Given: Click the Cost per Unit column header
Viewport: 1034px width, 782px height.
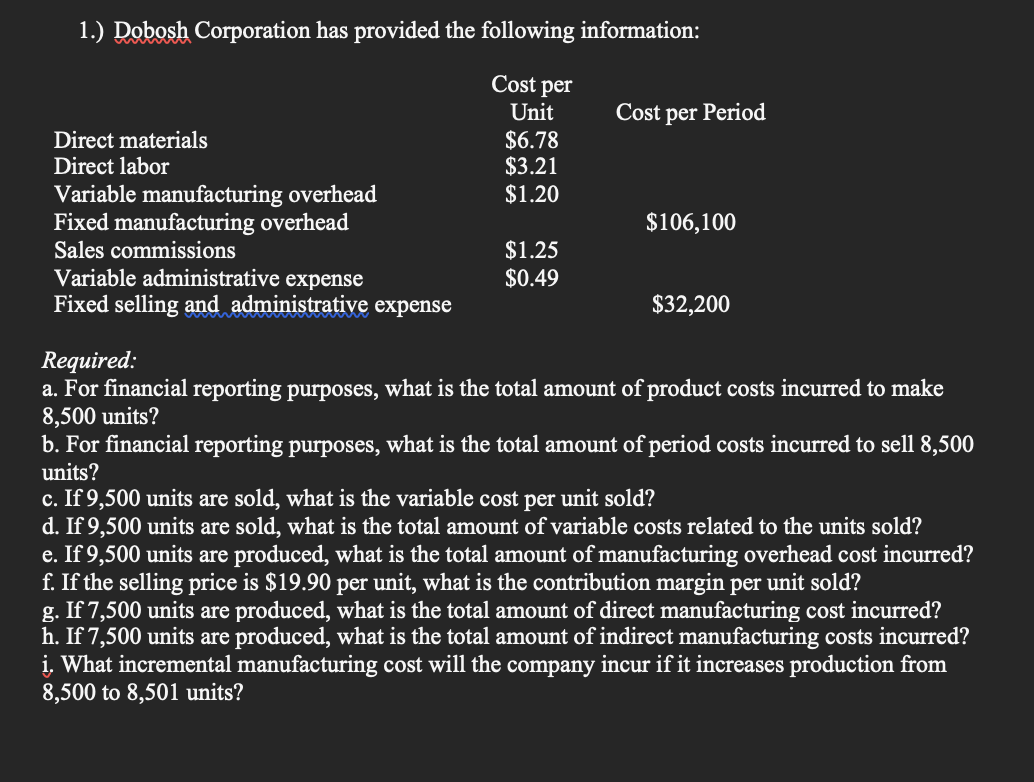Looking at the screenshot, I should (532, 98).
